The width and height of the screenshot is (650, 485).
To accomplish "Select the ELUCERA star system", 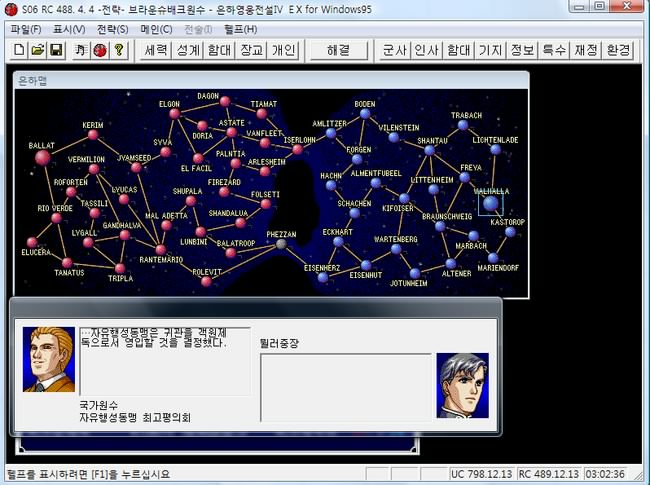I will click(32, 242).
